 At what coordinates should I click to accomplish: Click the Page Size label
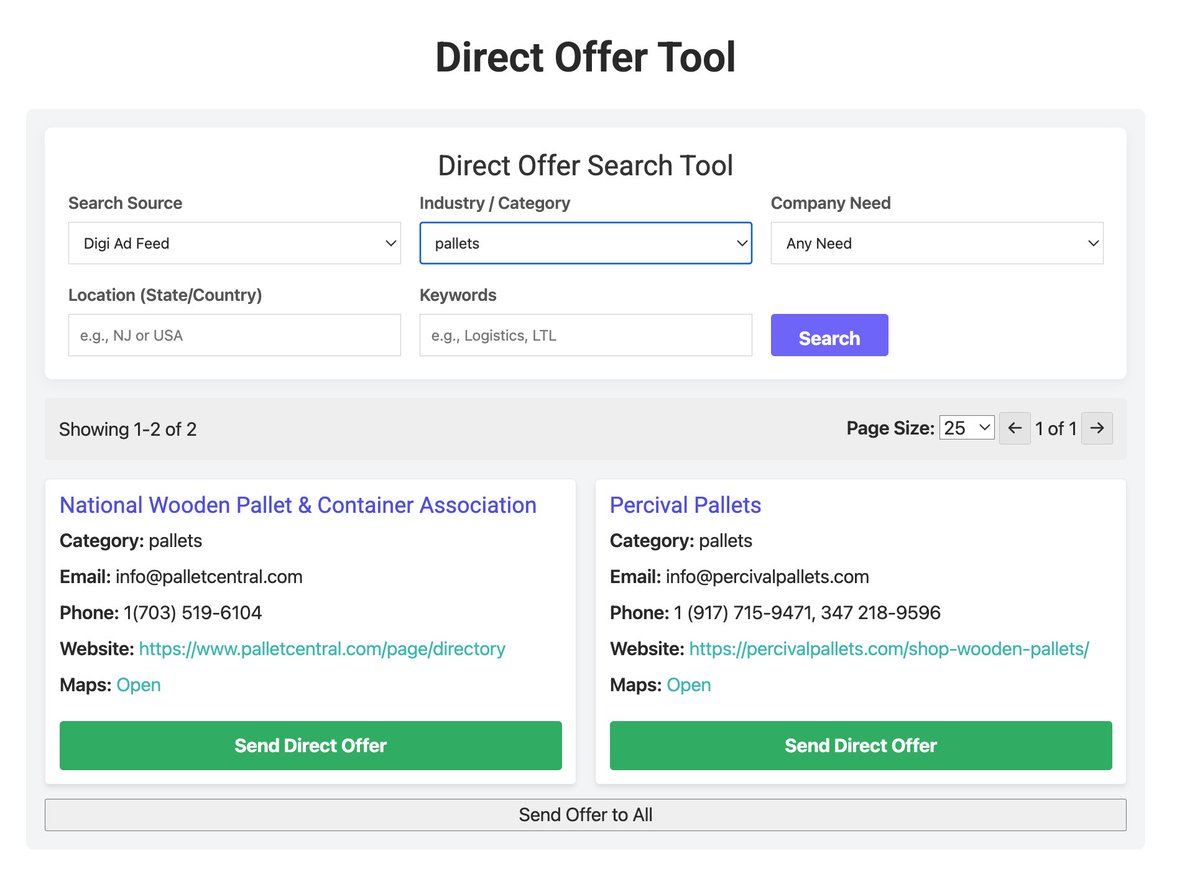pos(890,428)
